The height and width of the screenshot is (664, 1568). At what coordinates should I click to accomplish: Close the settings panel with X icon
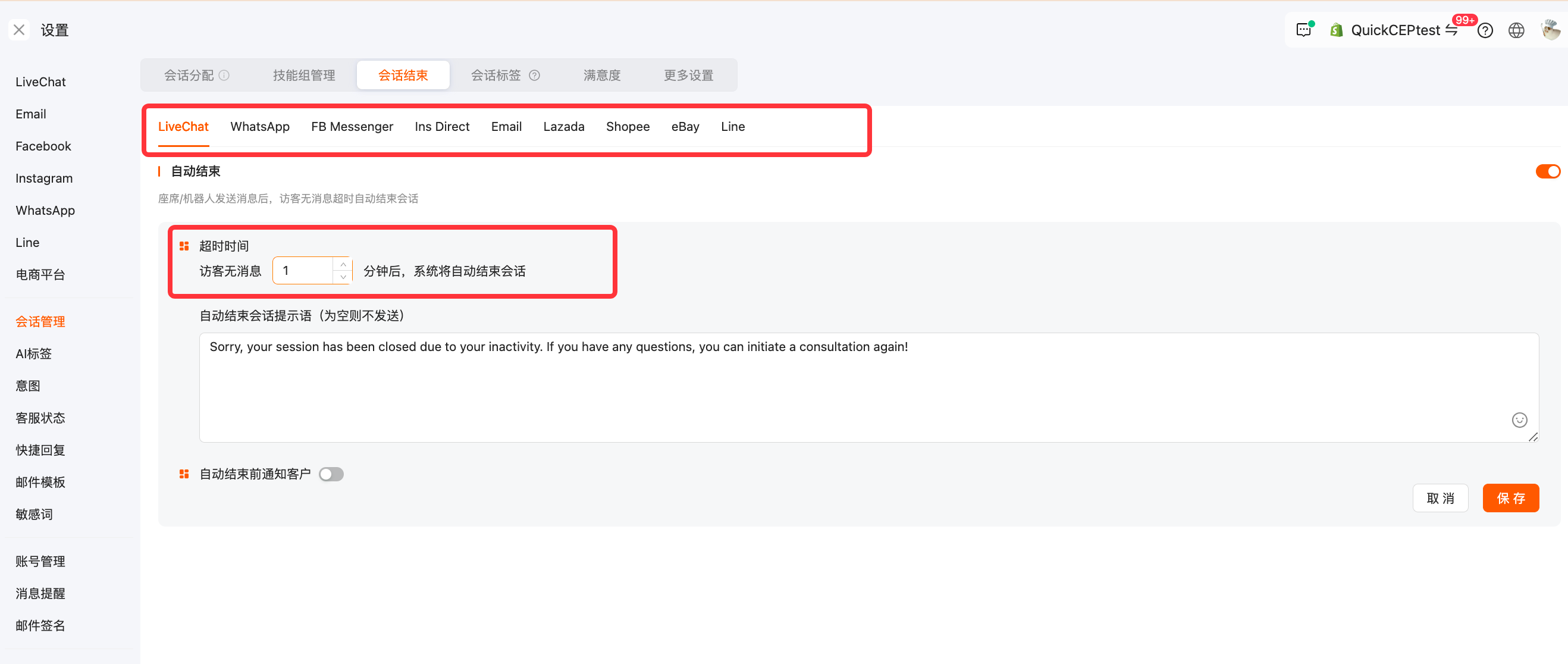tap(19, 30)
